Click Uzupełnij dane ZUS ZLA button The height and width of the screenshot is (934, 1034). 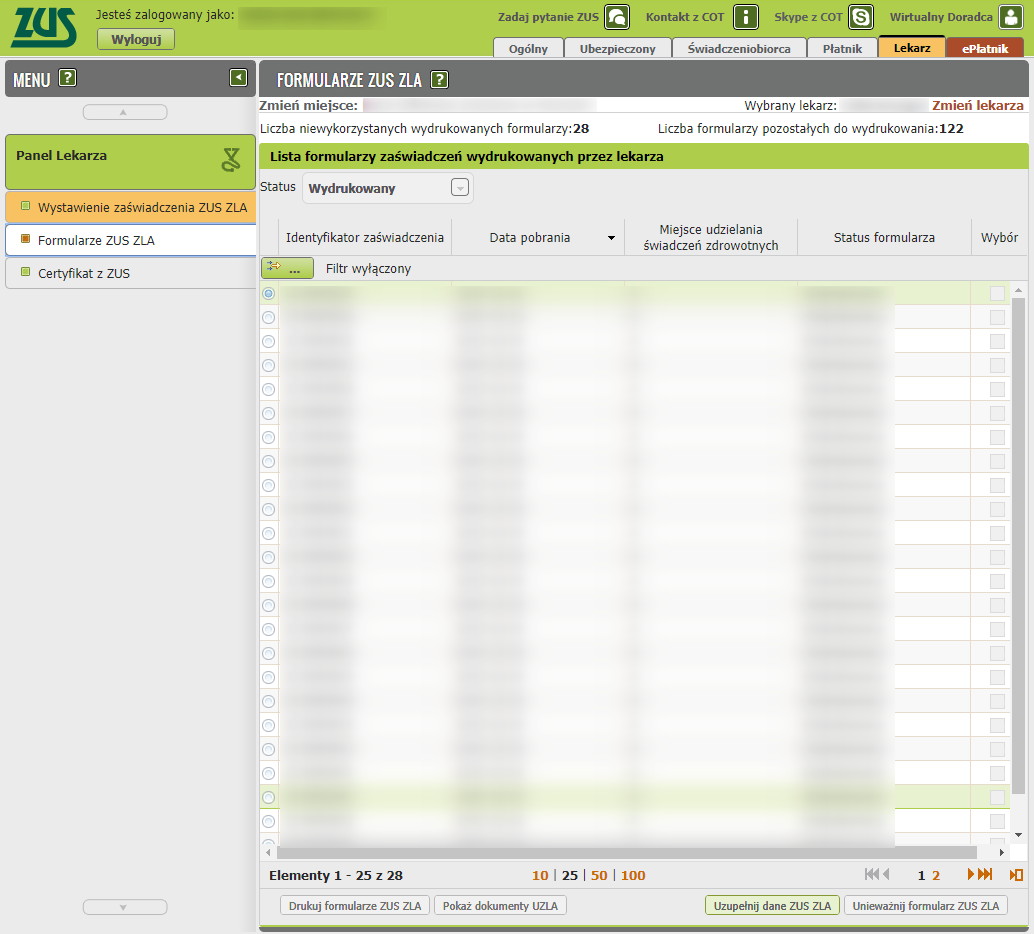pos(772,906)
